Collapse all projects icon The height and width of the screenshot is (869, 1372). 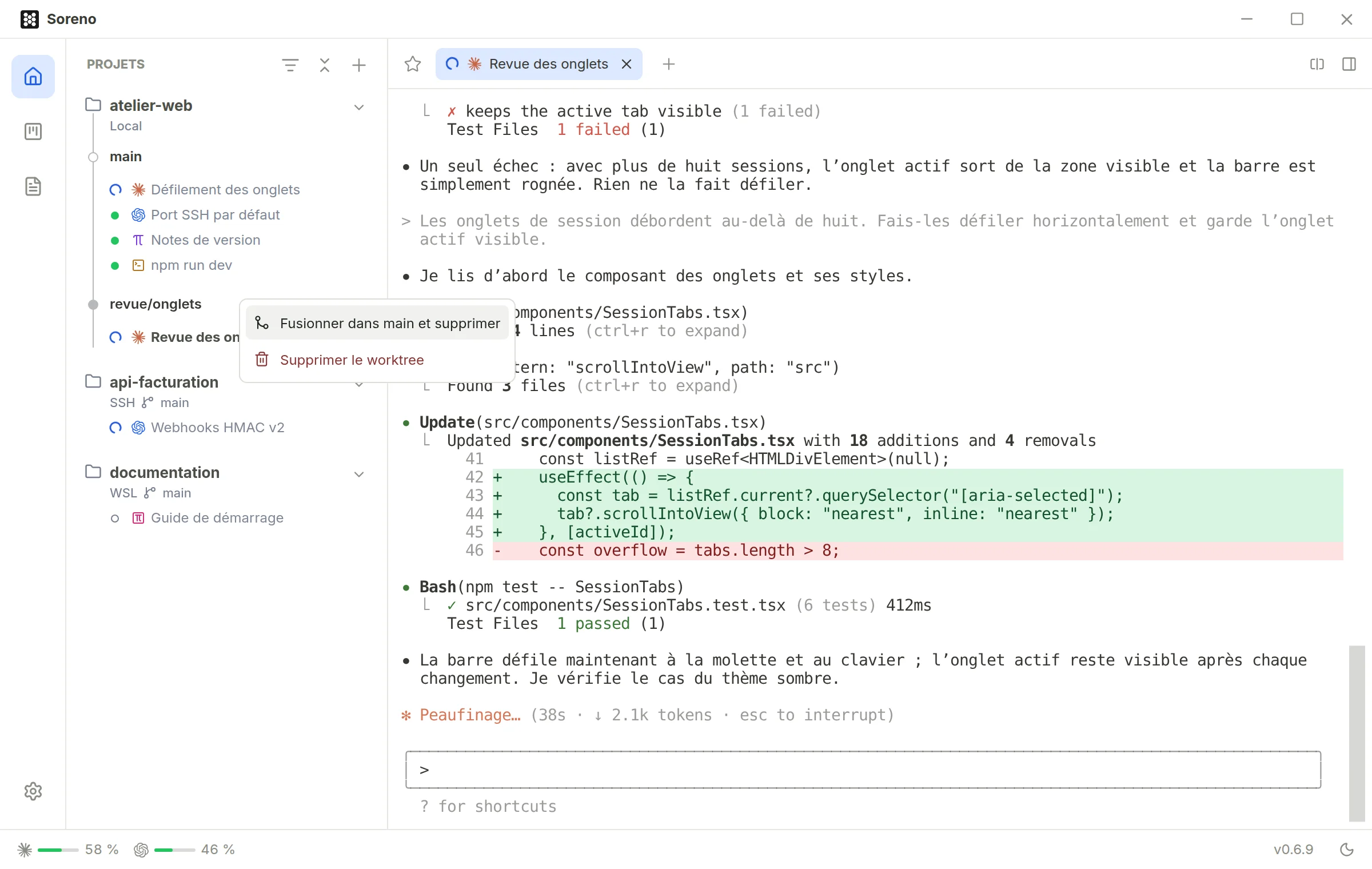pyautogui.click(x=325, y=65)
